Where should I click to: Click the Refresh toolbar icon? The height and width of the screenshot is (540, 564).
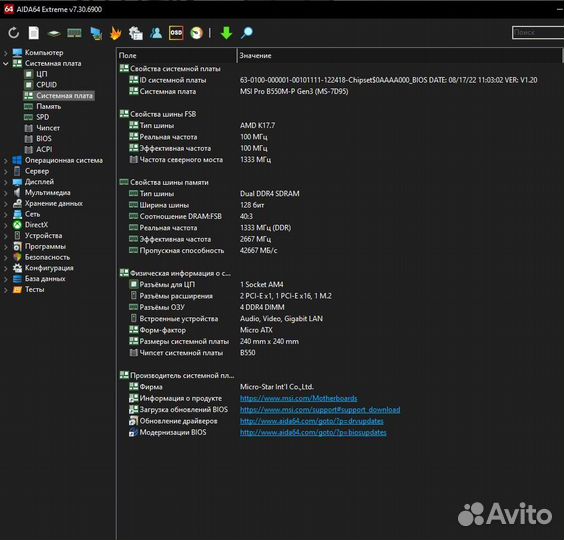pos(14,33)
